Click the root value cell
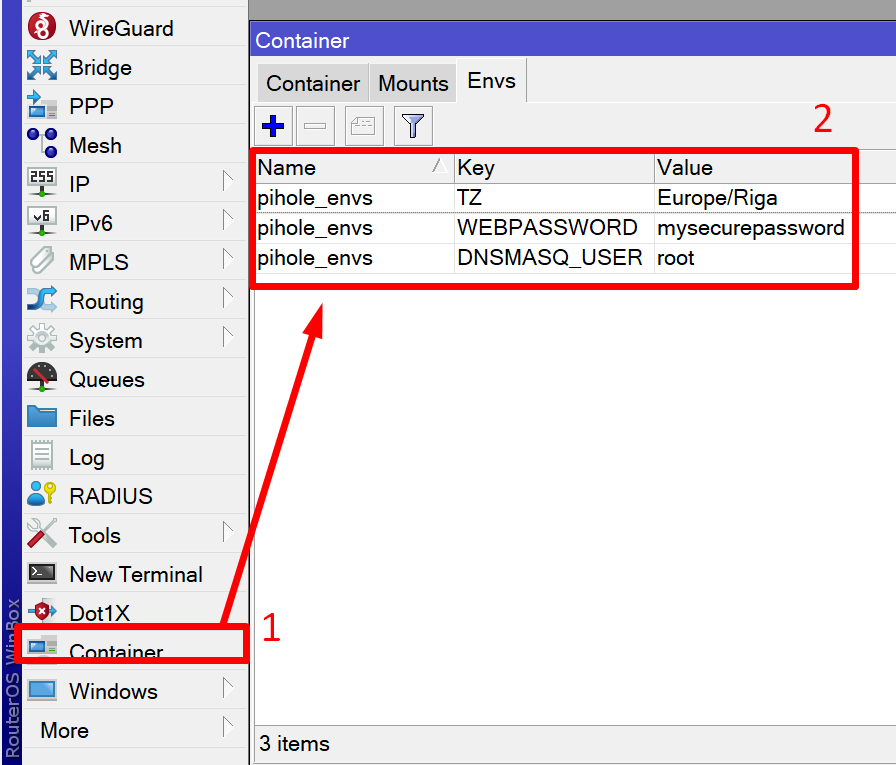 (753, 258)
